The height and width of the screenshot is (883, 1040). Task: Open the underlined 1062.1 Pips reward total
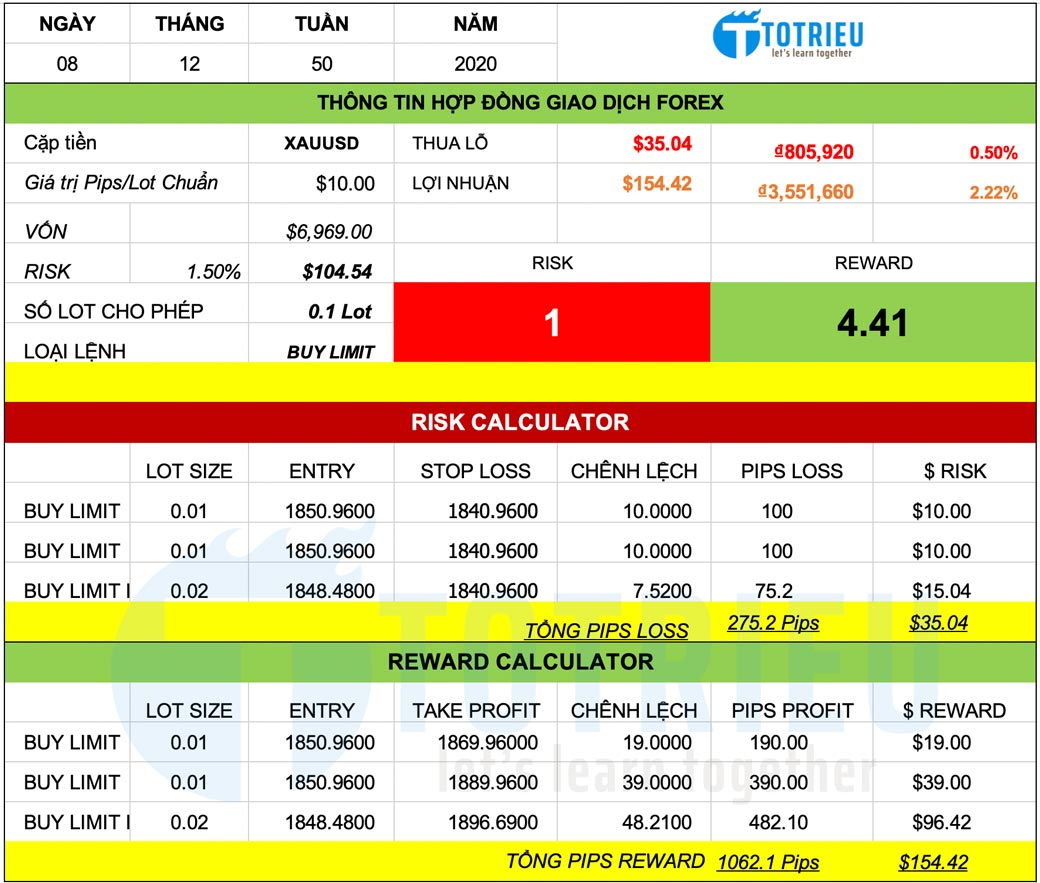(x=767, y=862)
